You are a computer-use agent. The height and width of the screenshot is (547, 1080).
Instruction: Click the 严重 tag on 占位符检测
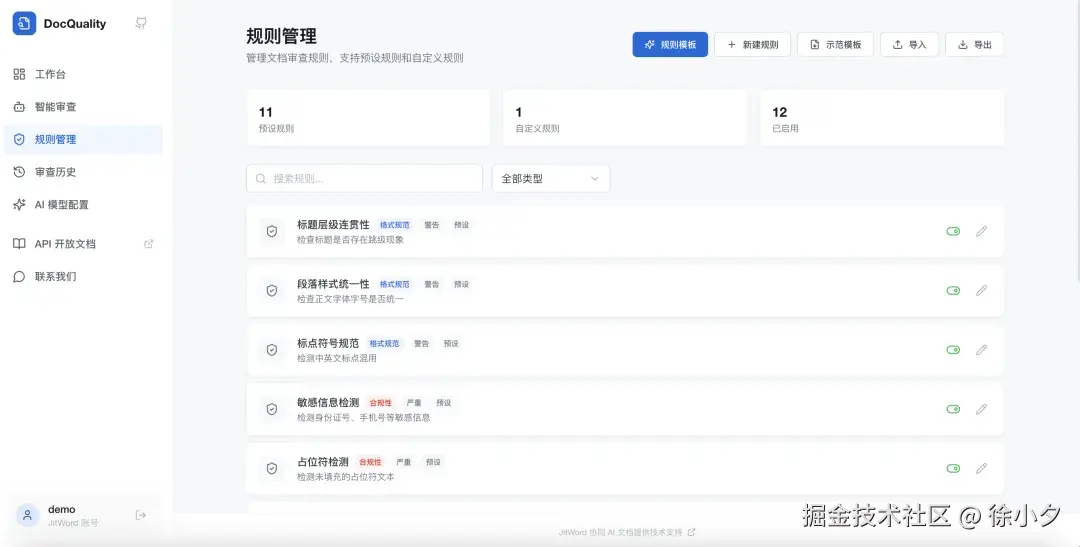(x=404, y=462)
